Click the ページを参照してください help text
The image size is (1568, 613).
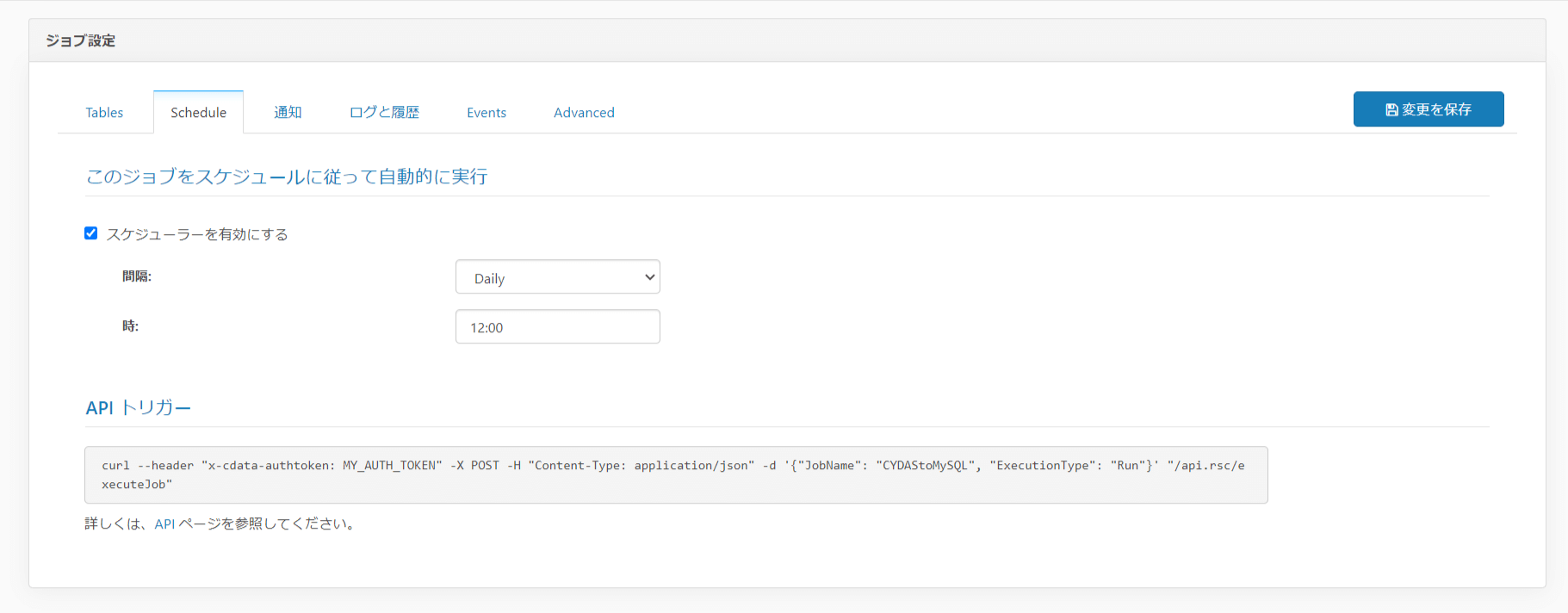coord(267,523)
